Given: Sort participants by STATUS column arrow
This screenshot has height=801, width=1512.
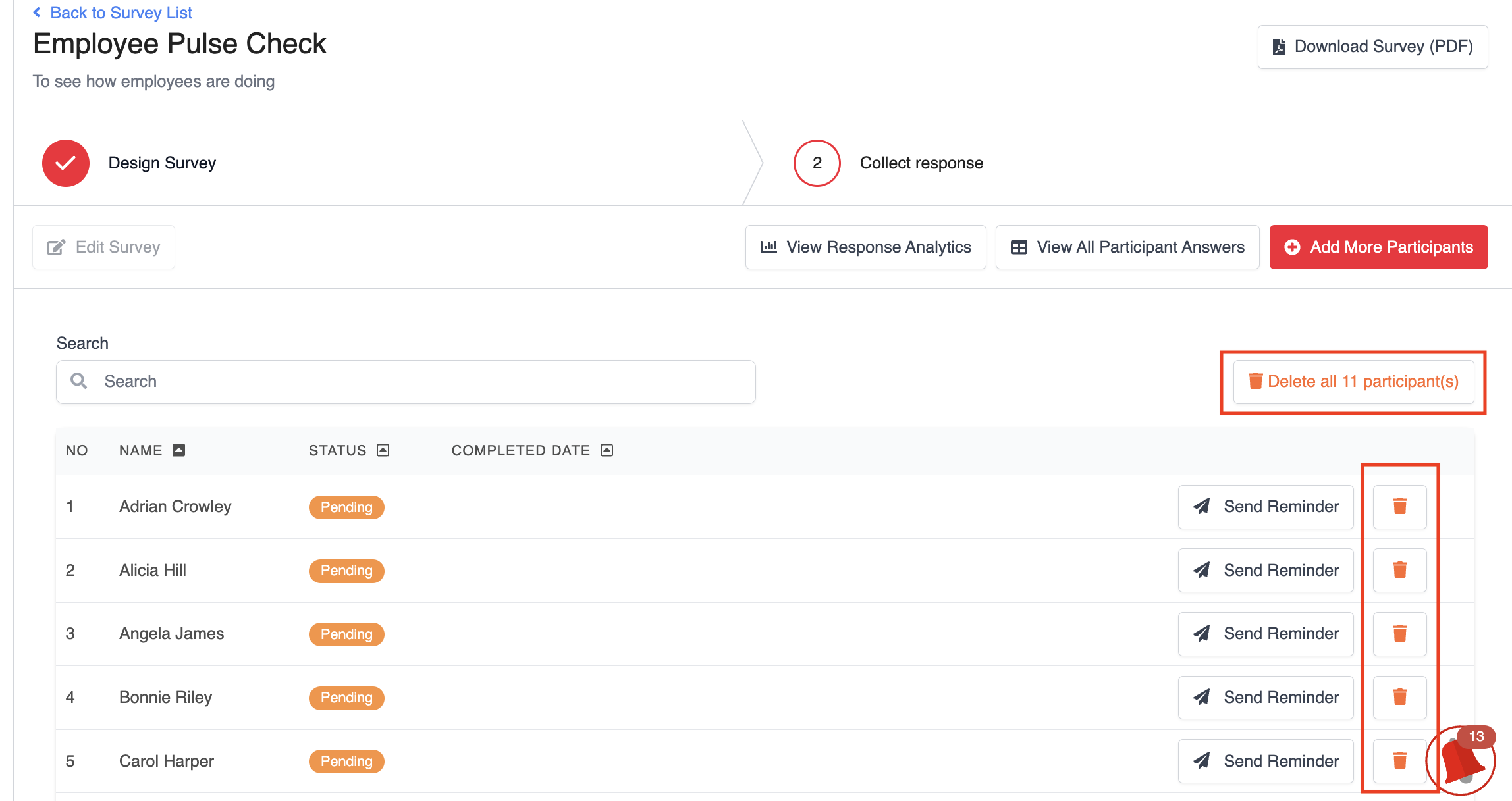Looking at the screenshot, I should click(x=383, y=450).
